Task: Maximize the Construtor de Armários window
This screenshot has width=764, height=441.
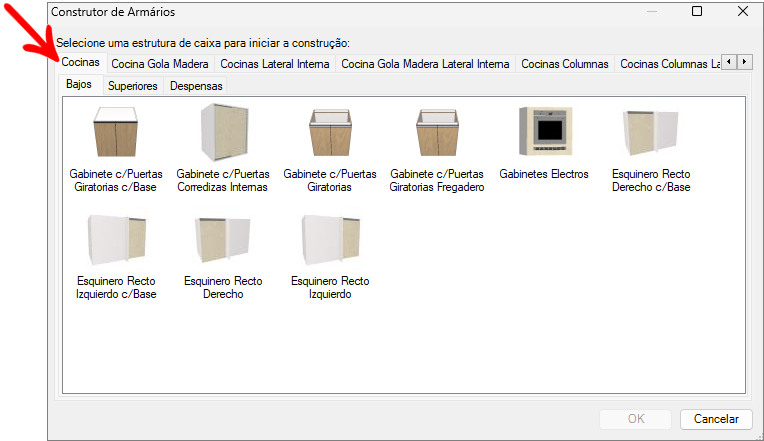Action: [697, 11]
